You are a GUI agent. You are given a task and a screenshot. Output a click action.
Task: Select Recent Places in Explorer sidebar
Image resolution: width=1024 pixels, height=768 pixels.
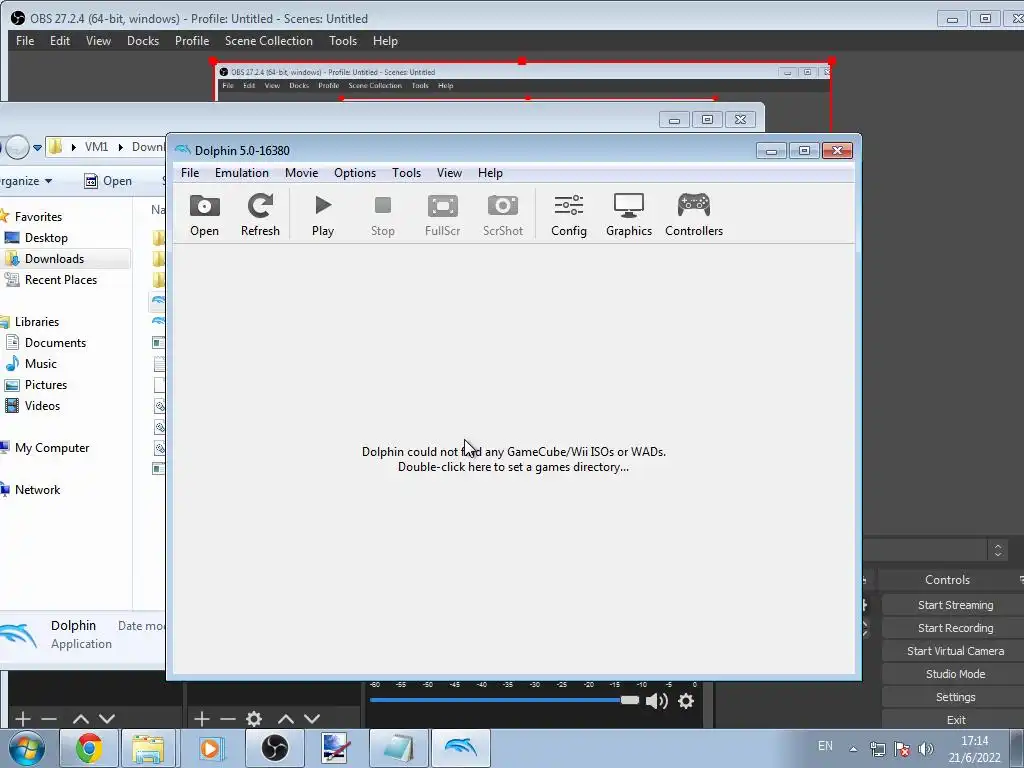tap(61, 280)
